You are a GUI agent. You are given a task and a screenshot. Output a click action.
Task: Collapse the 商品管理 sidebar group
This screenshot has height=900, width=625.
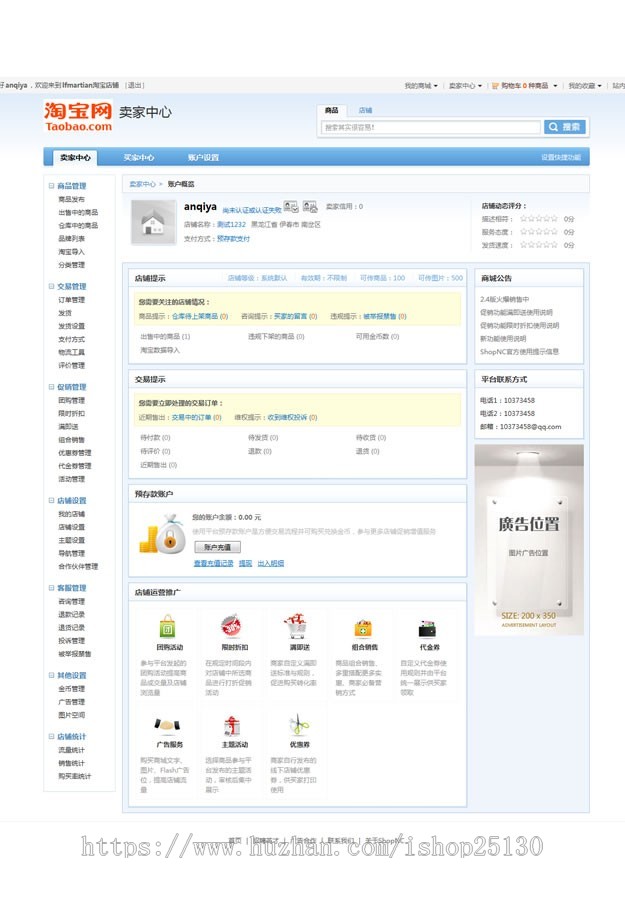click(51, 185)
